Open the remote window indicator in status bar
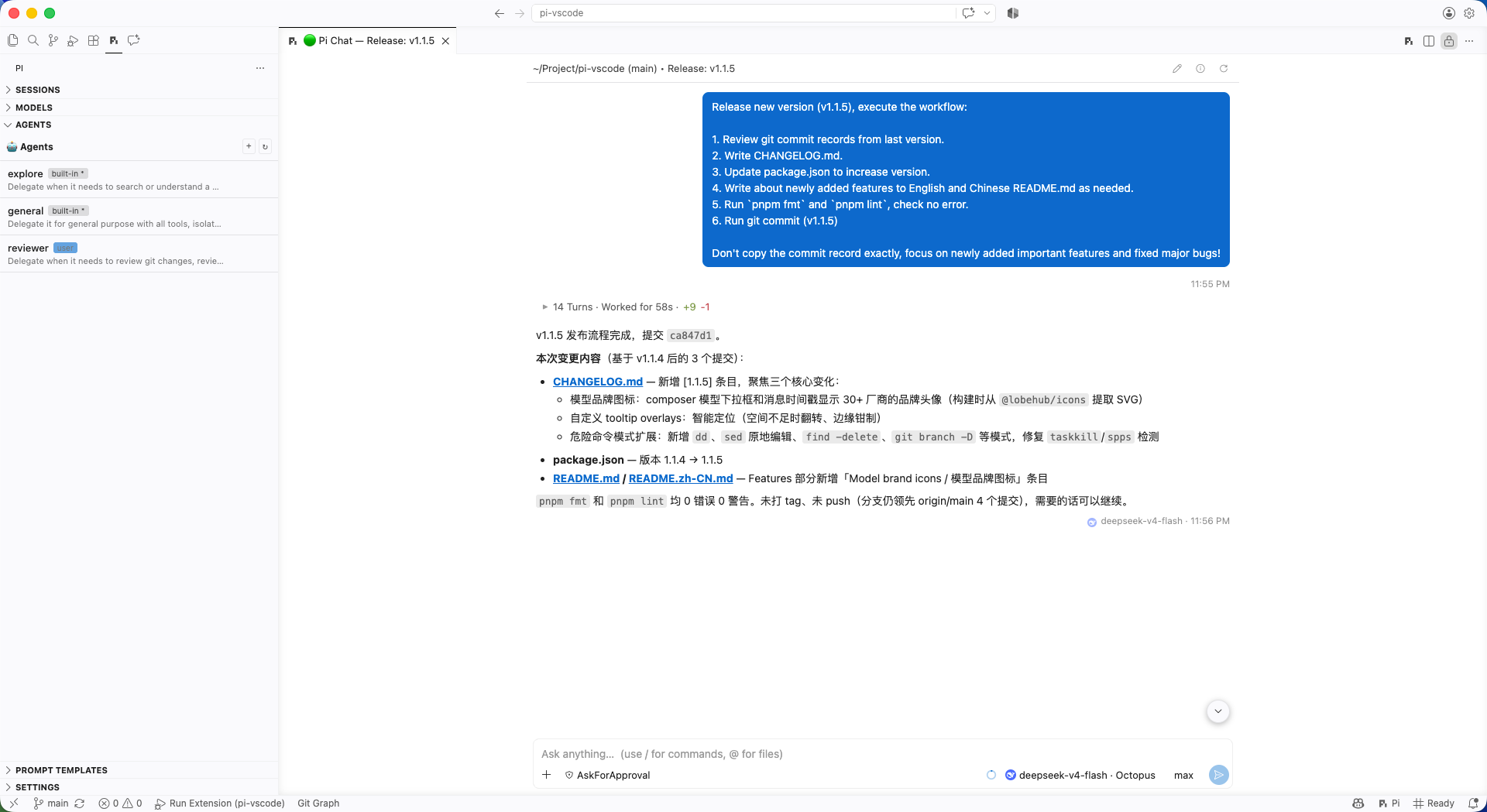1487x812 pixels. pos(12,803)
